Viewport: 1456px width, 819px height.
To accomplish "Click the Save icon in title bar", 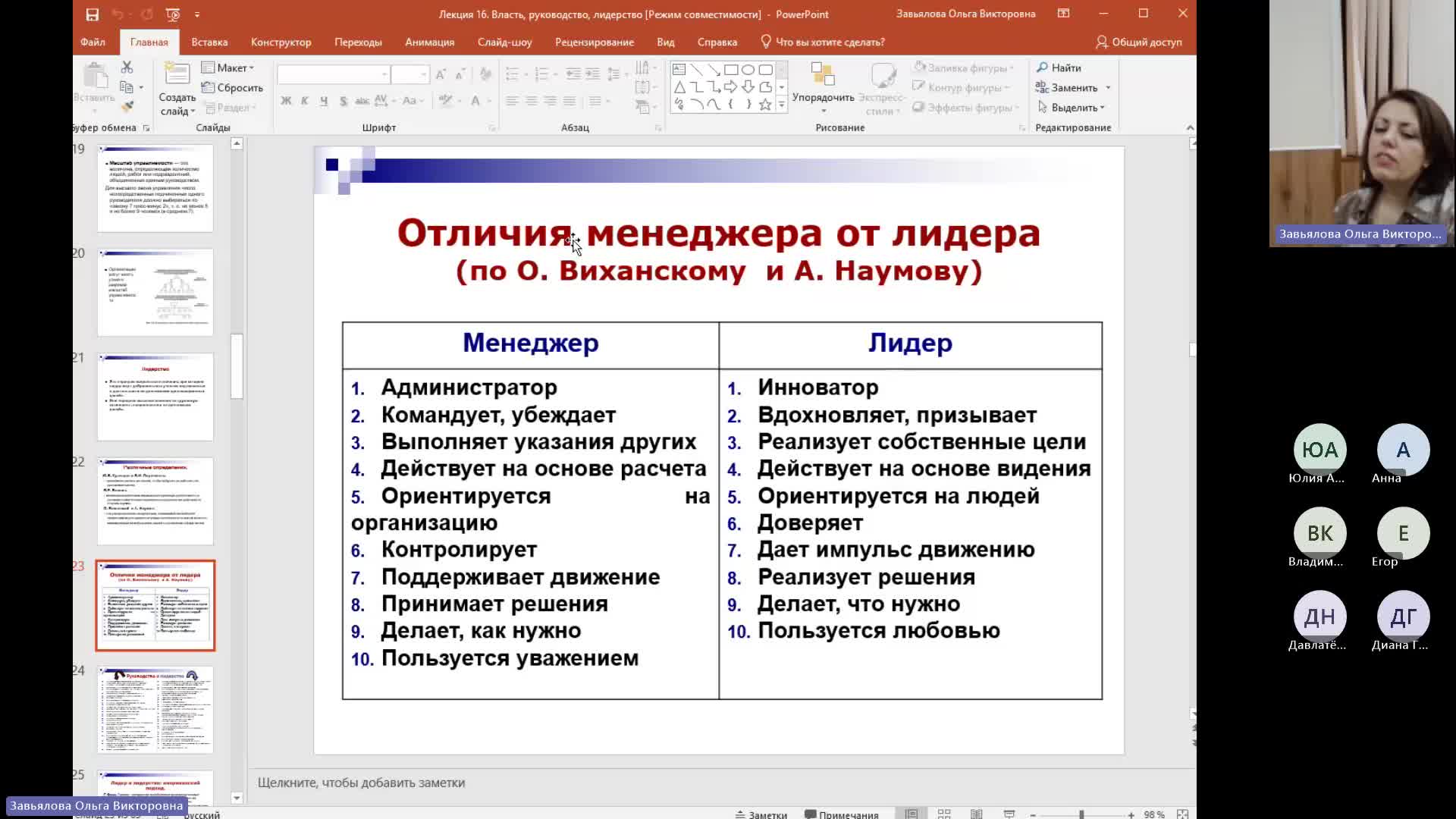I will click(x=92, y=14).
